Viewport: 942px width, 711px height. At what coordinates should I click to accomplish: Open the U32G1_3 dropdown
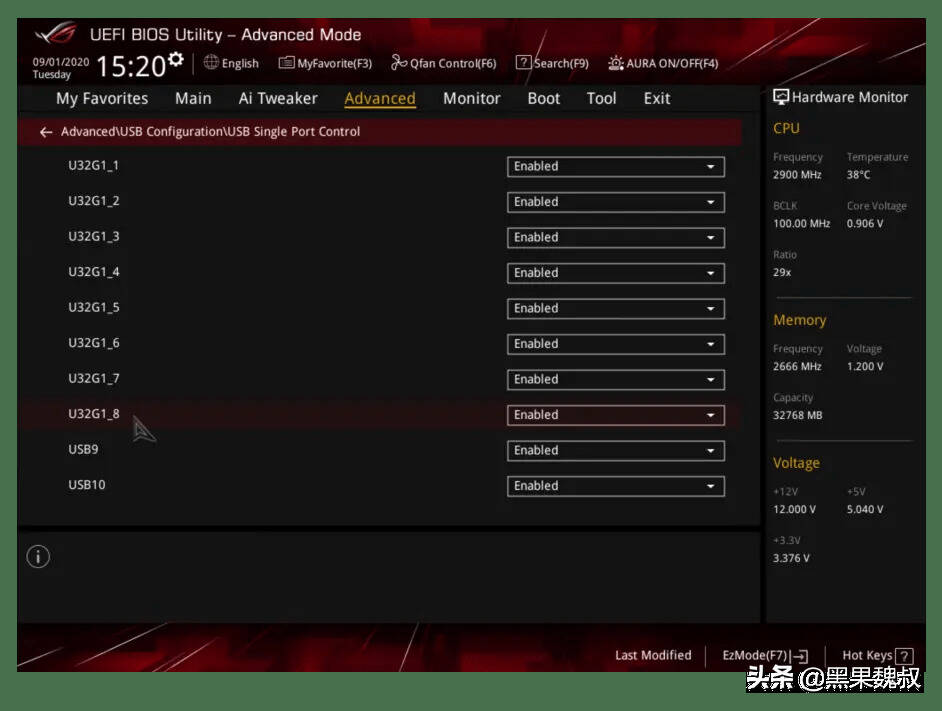tap(616, 237)
